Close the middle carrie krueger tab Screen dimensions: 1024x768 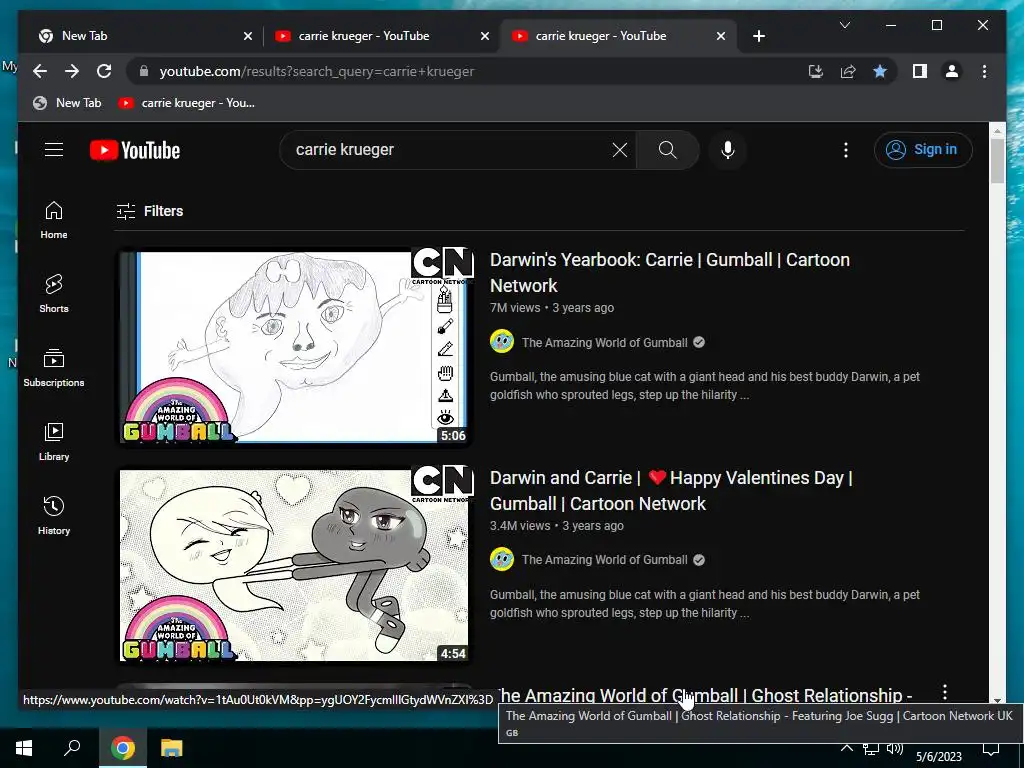485,37
